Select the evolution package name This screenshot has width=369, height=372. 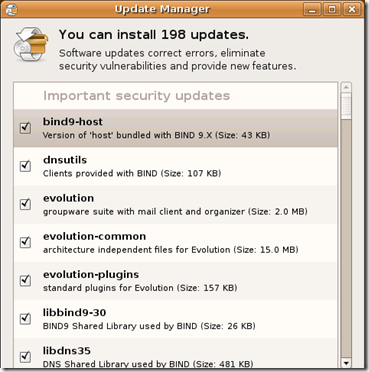[68, 198]
